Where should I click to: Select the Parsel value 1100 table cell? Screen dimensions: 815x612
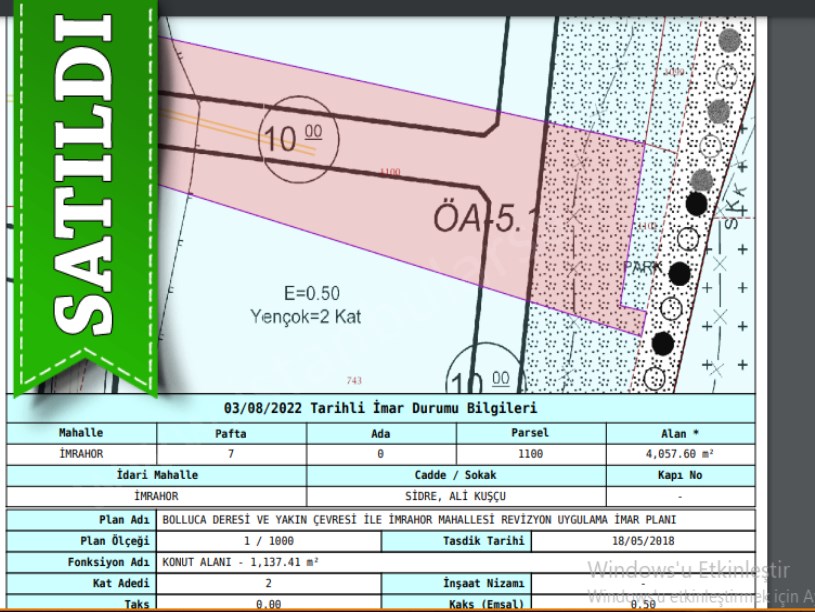pyautogui.click(x=530, y=453)
